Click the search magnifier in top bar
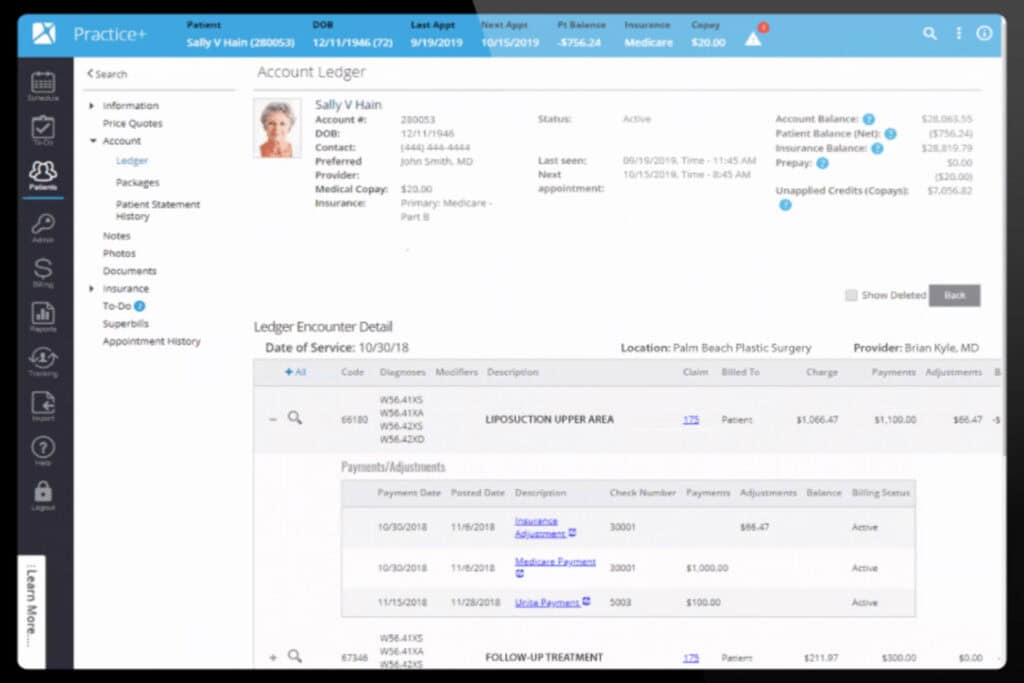Image resolution: width=1024 pixels, height=683 pixels. point(929,34)
